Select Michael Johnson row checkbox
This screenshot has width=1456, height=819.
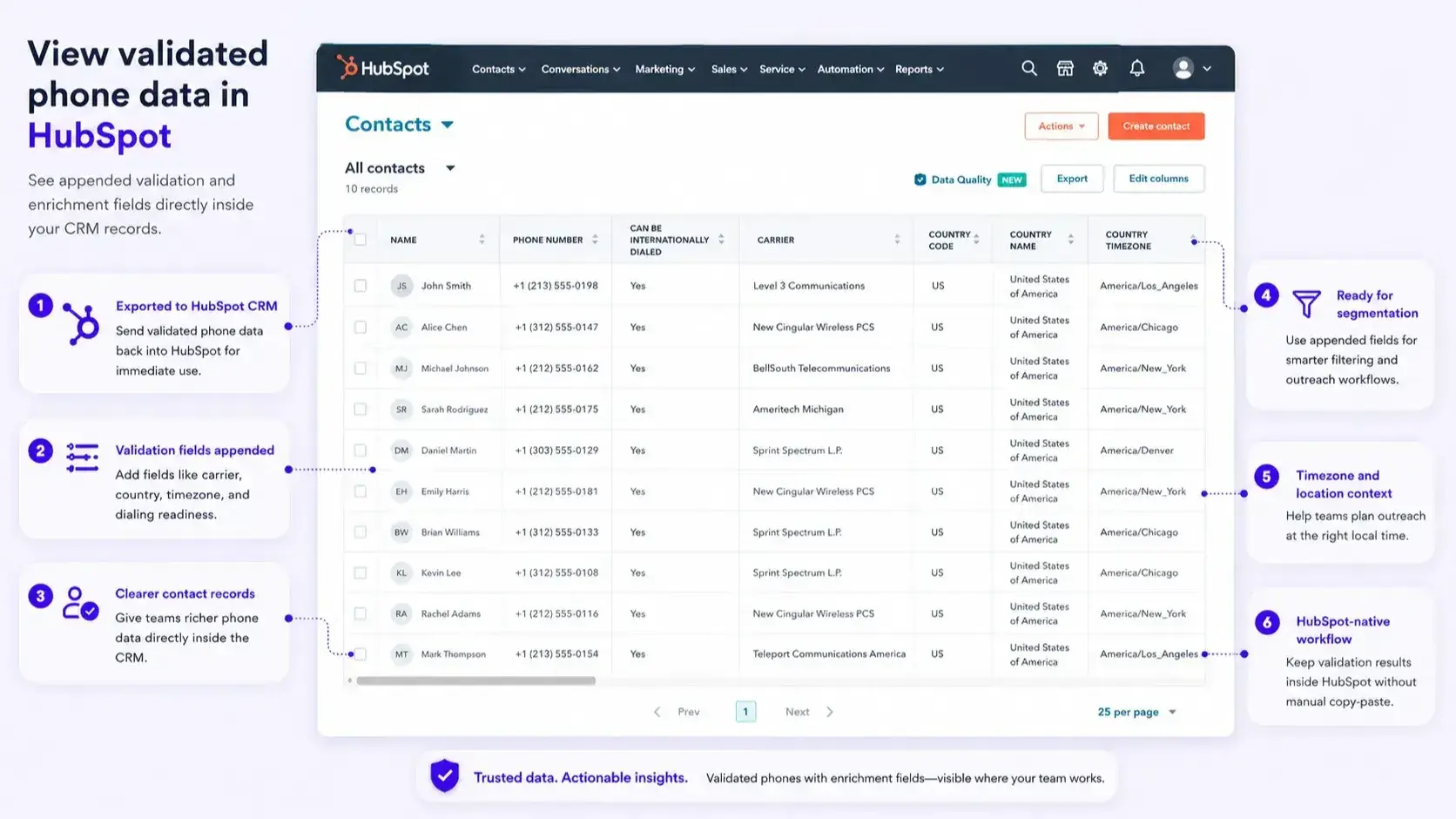point(361,369)
